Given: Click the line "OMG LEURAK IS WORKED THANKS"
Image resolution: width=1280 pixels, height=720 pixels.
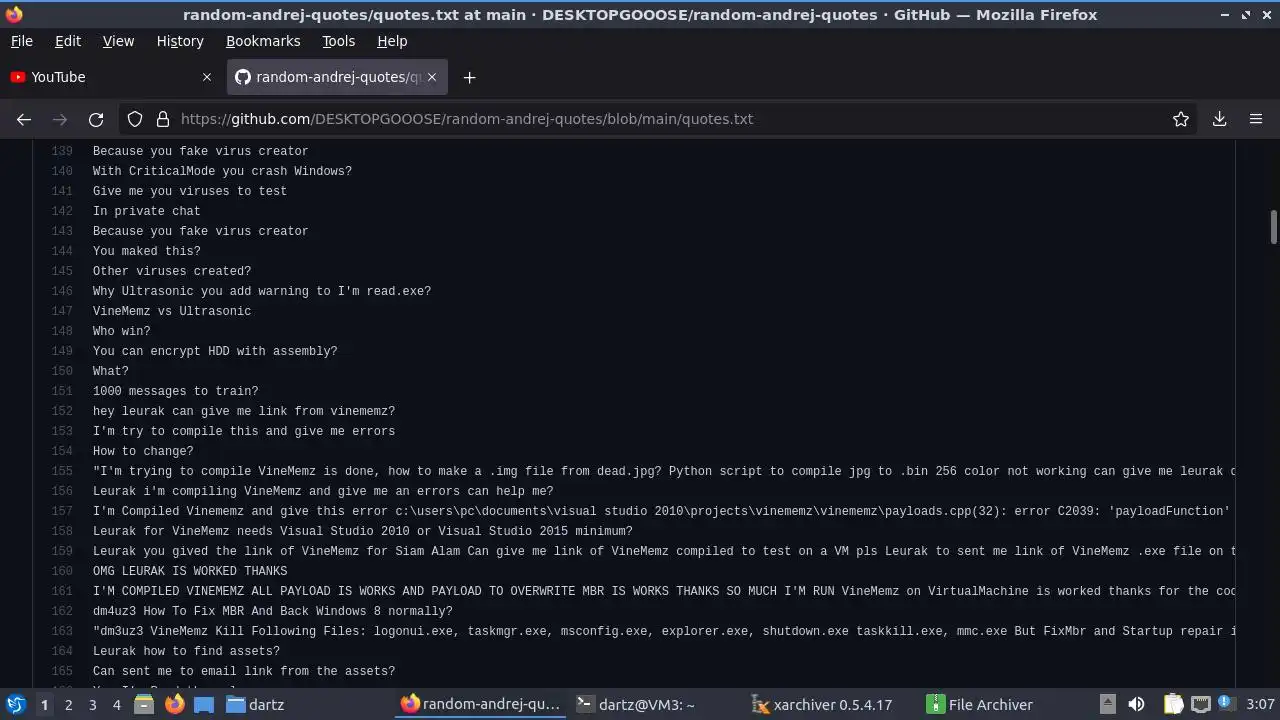Looking at the screenshot, I should click(x=190, y=571).
